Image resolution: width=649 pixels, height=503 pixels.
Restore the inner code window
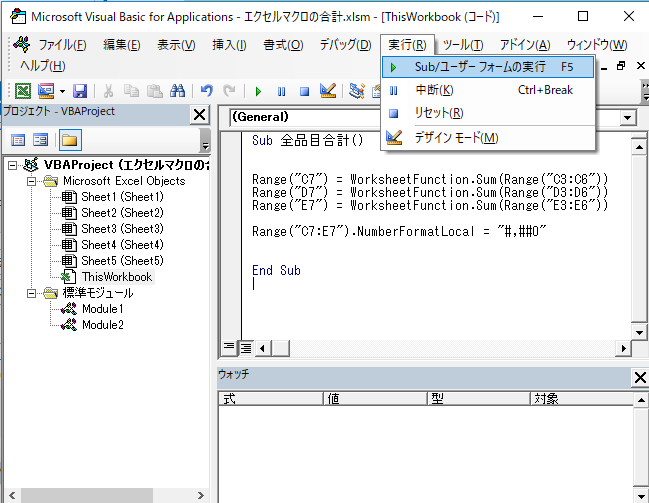[x=621, y=66]
